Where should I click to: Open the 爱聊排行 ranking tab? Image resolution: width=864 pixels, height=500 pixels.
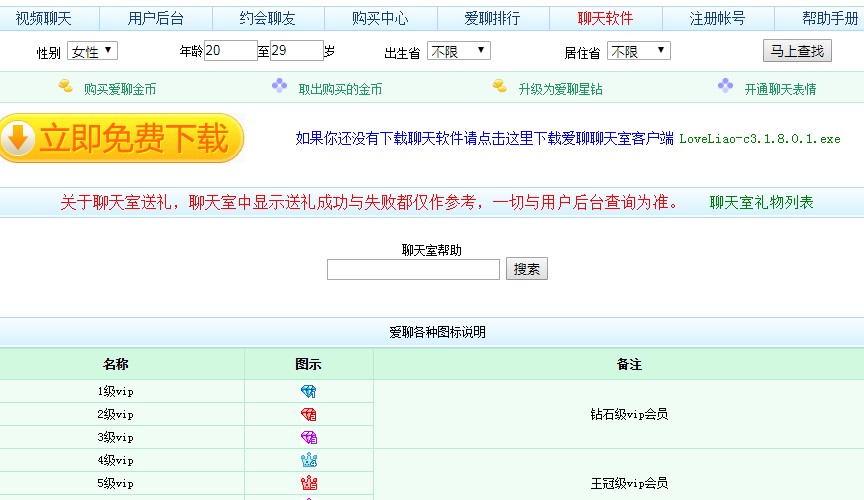[492, 19]
